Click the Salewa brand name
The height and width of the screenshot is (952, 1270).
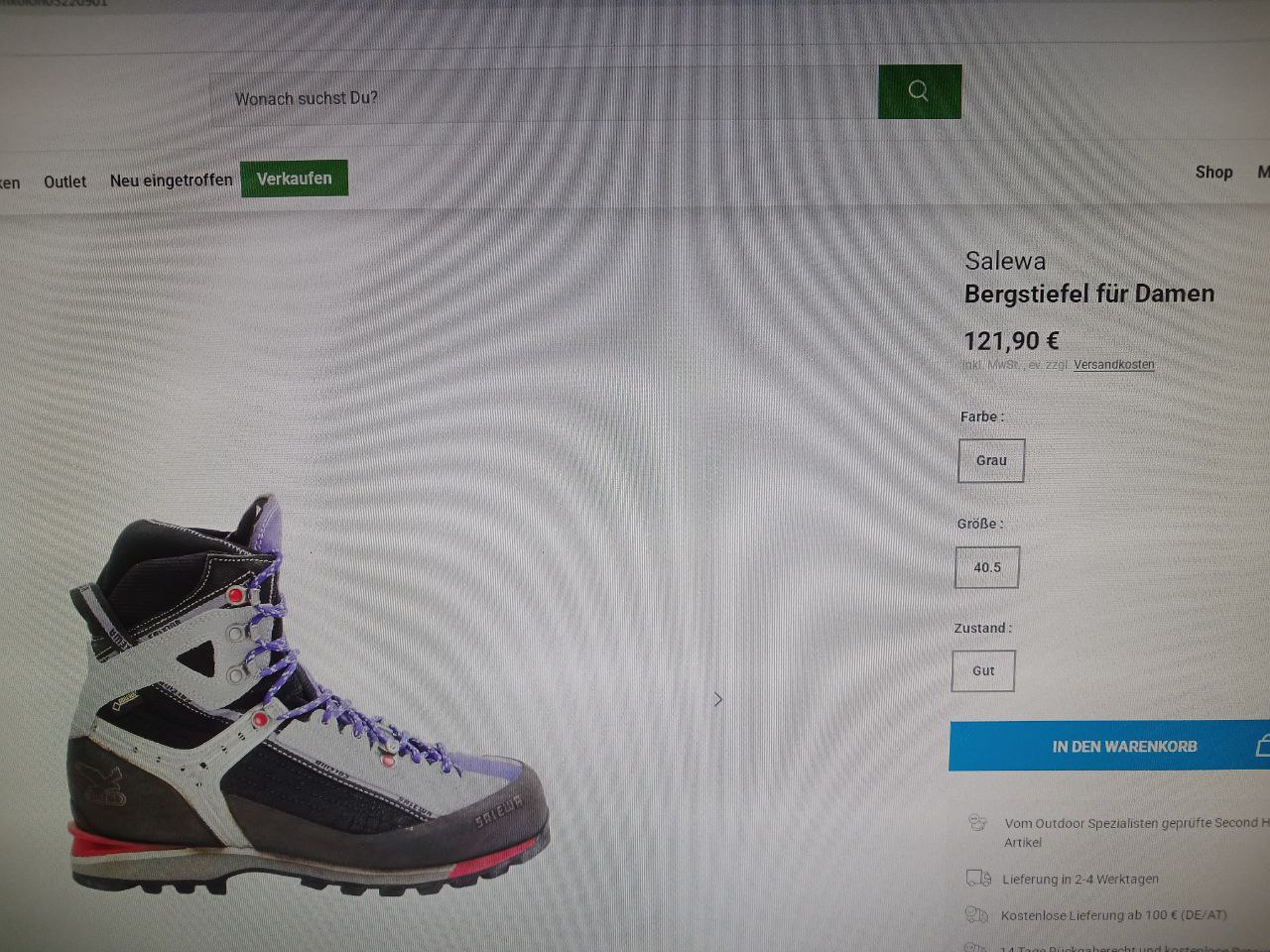(1005, 261)
